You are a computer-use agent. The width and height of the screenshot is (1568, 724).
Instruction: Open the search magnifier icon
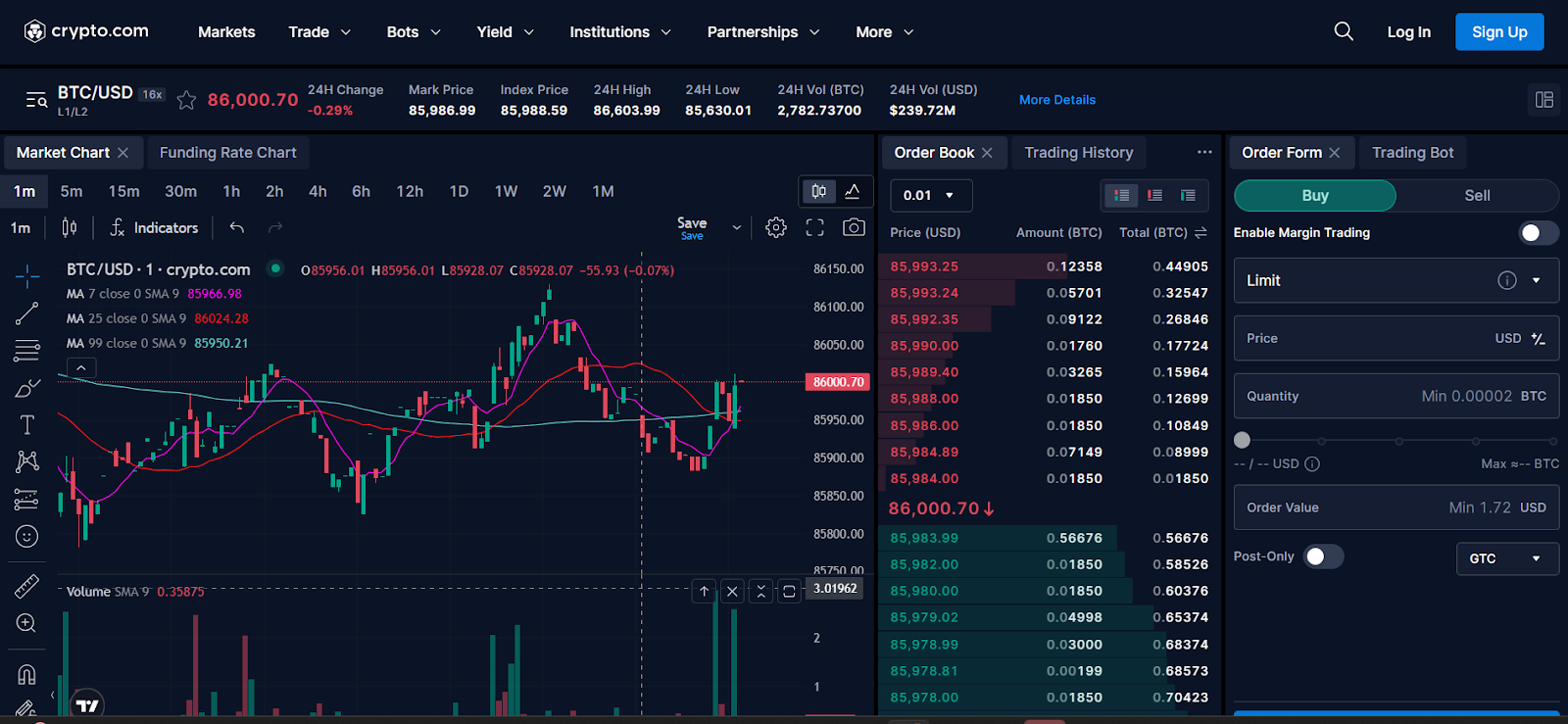pyautogui.click(x=1344, y=31)
